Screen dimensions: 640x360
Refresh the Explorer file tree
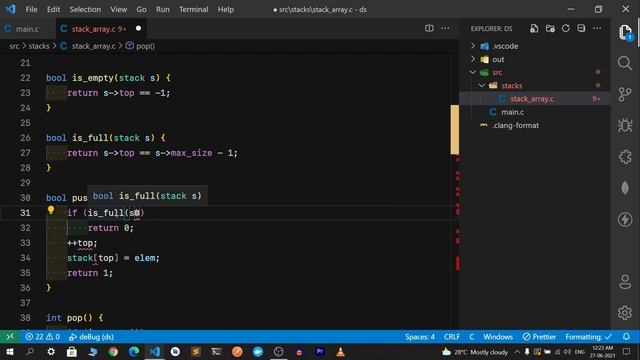(x=565, y=29)
